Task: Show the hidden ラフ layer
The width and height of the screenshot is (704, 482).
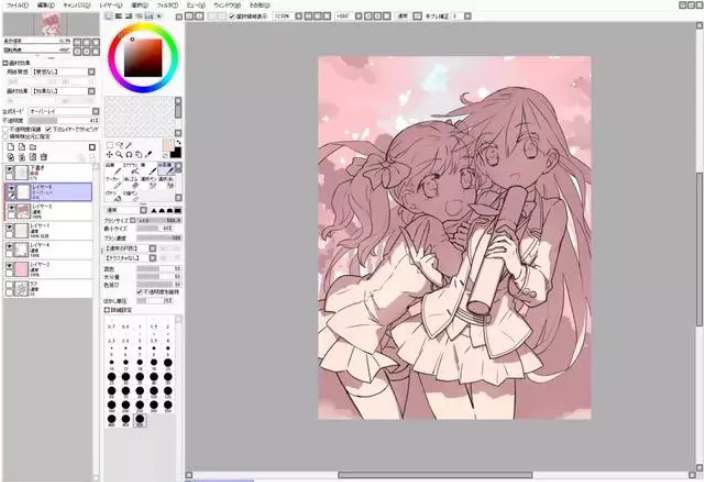Action: coord(9,285)
